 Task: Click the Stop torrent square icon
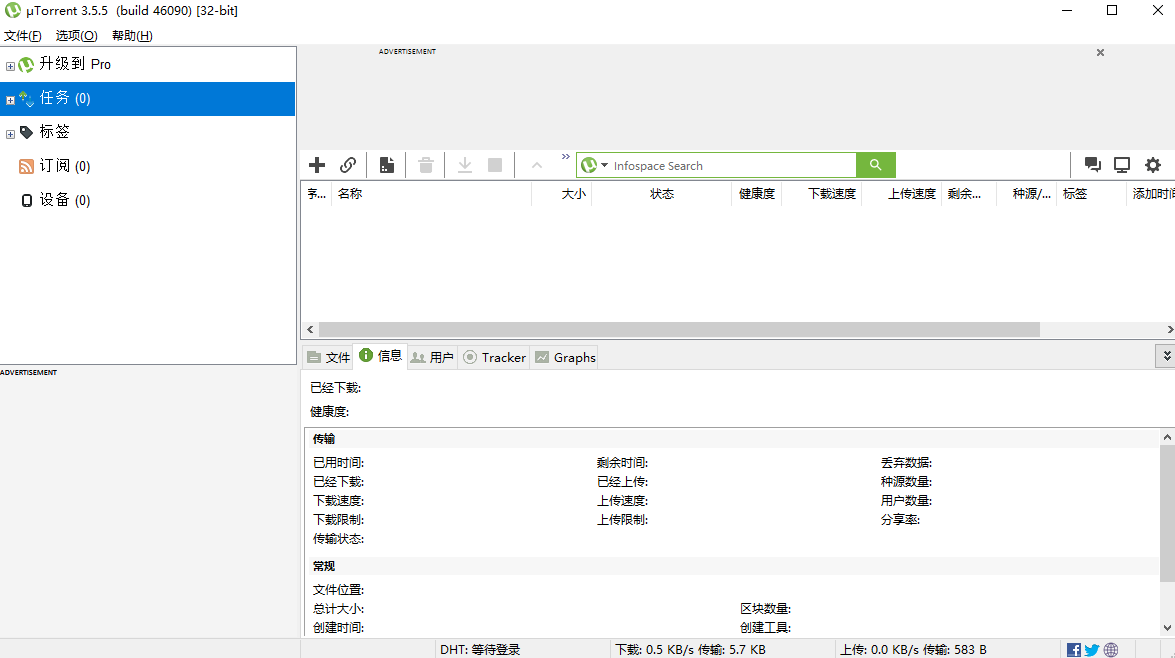coord(494,164)
